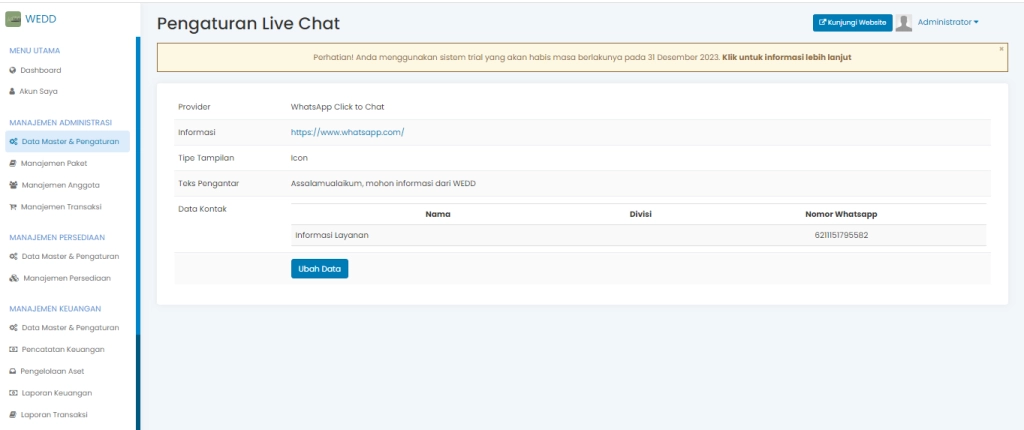Viewport: 1024px width, 430px height.
Task: Click the Manajemen Persediaan boxes icon
Action: coord(12,278)
